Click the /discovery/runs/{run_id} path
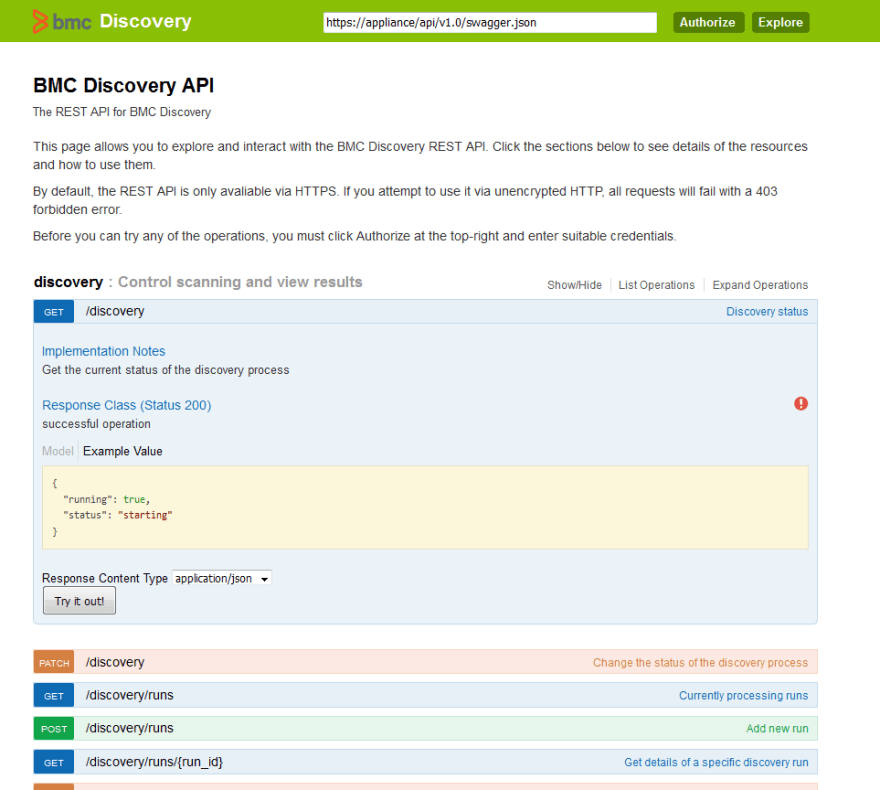This screenshot has height=790, width=880. (x=154, y=762)
